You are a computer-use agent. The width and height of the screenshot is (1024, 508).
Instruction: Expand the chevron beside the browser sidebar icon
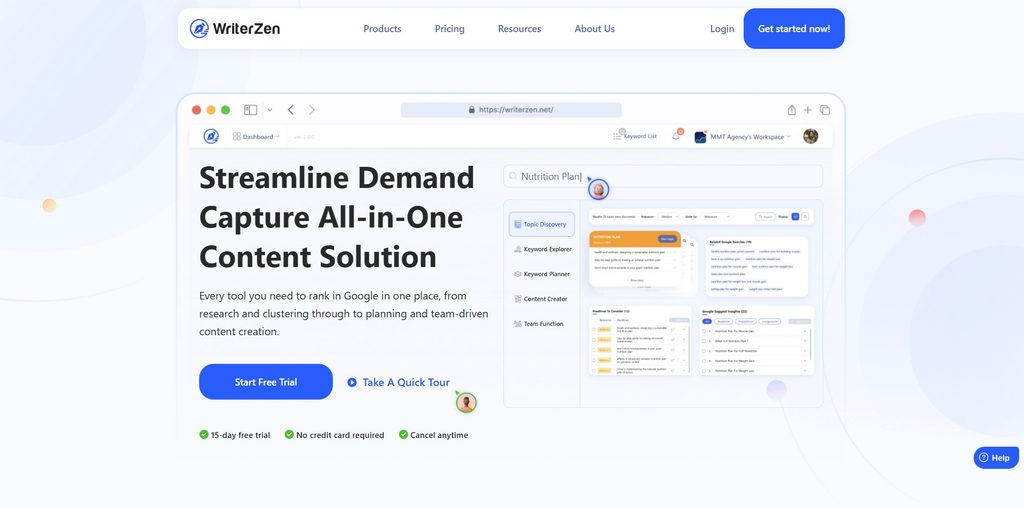click(x=270, y=110)
